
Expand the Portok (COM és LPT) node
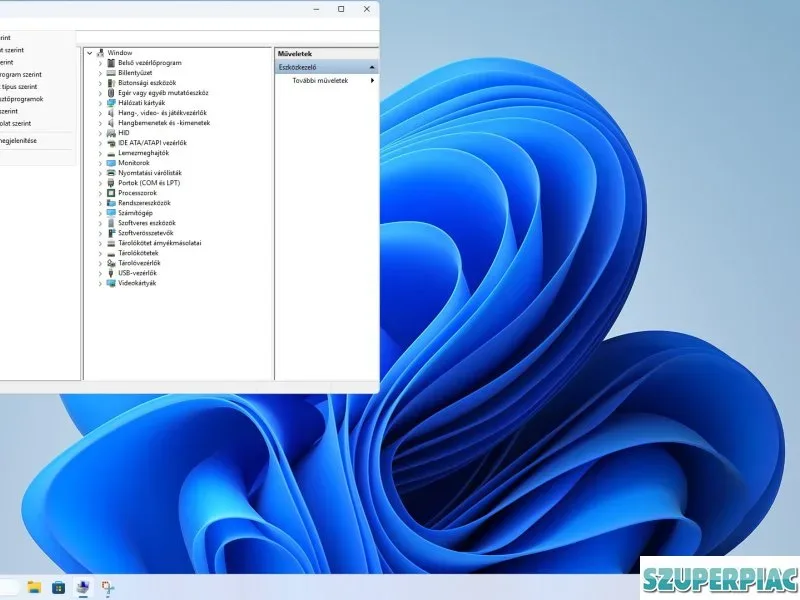[100, 183]
